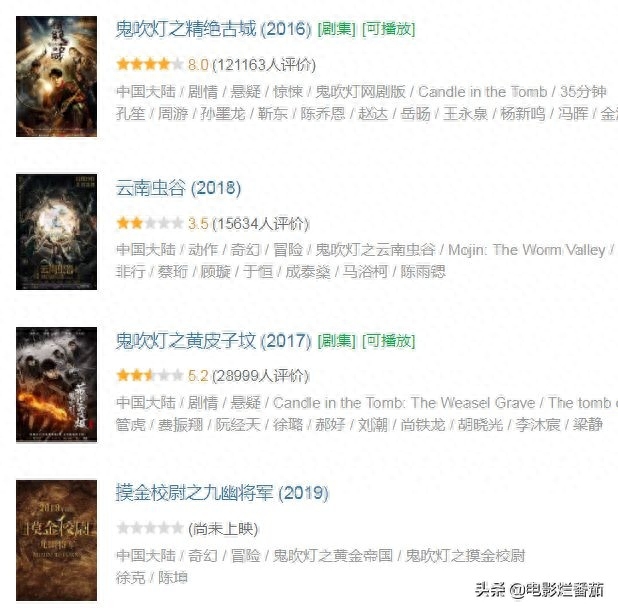Click the 鬼吹灯之黄皮子坟 poster thumbnail
Screen dimensions: 618x612
pyautogui.click(x=56, y=385)
